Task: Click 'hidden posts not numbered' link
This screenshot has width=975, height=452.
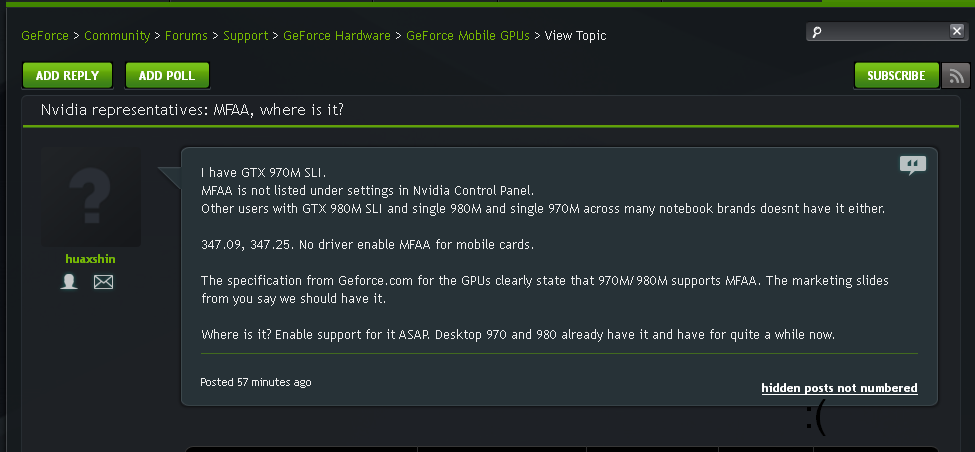Action: (x=839, y=388)
